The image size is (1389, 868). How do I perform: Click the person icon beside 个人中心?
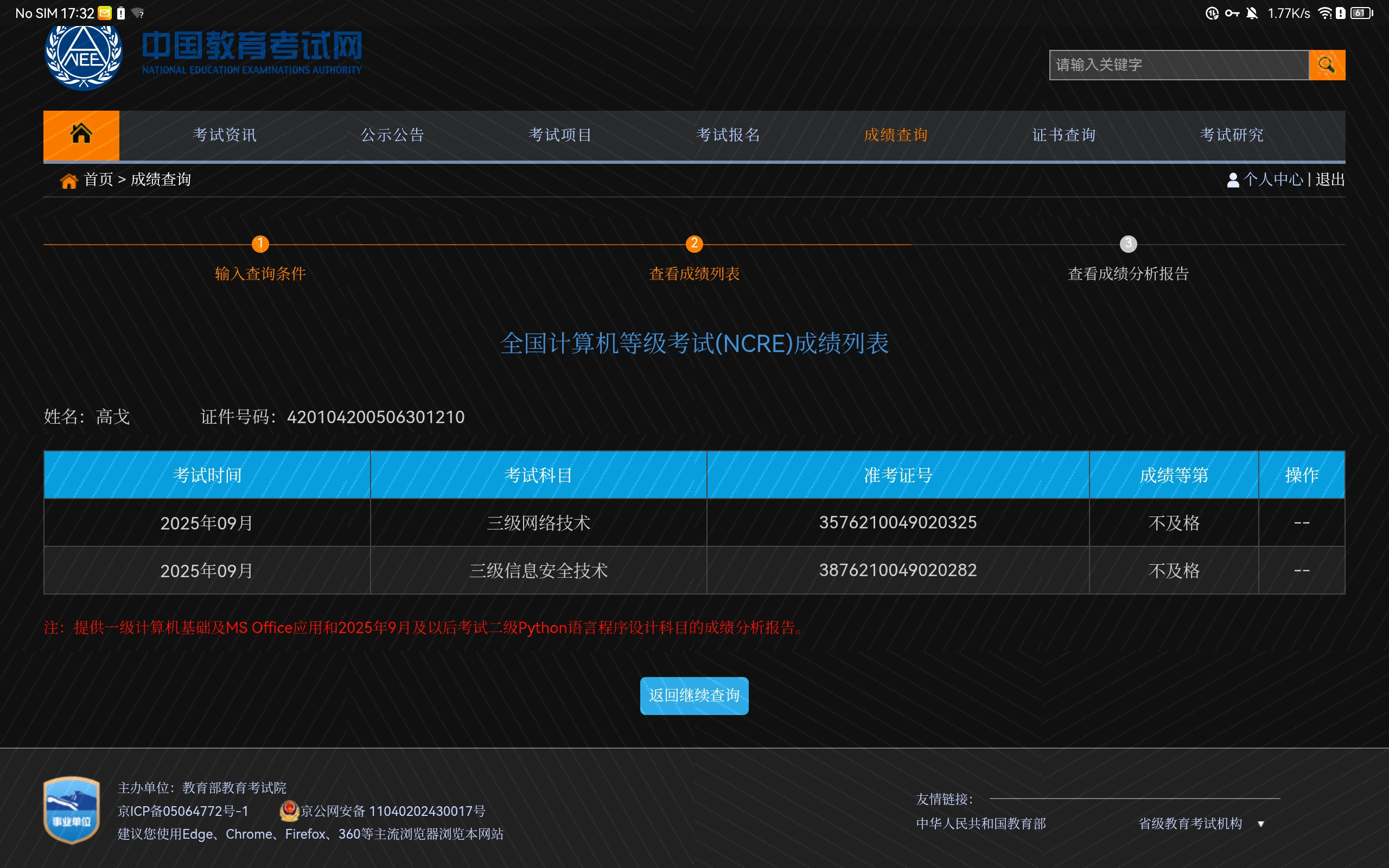pyautogui.click(x=1232, y=180)
